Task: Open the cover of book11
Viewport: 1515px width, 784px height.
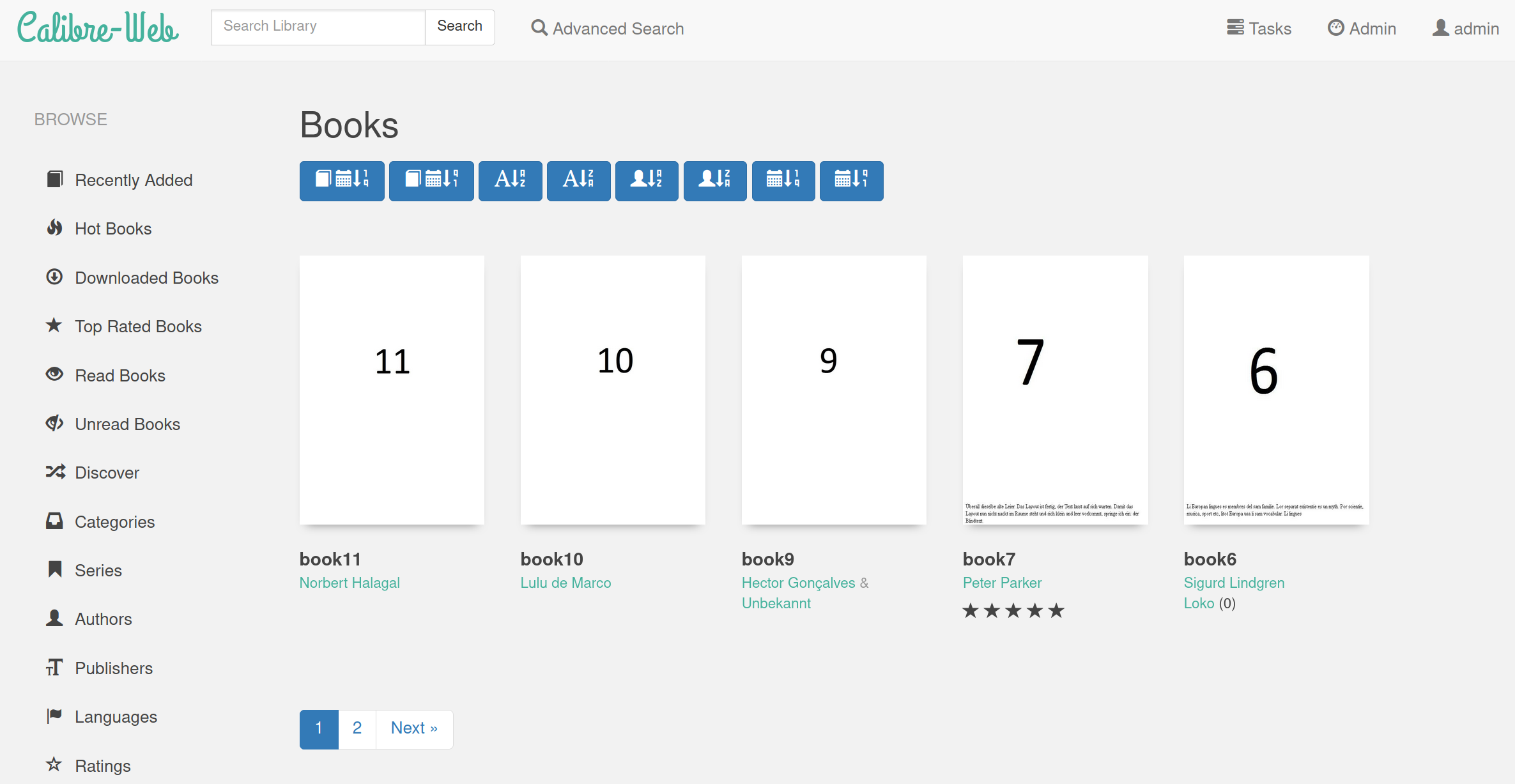Action: coord(391,390)
